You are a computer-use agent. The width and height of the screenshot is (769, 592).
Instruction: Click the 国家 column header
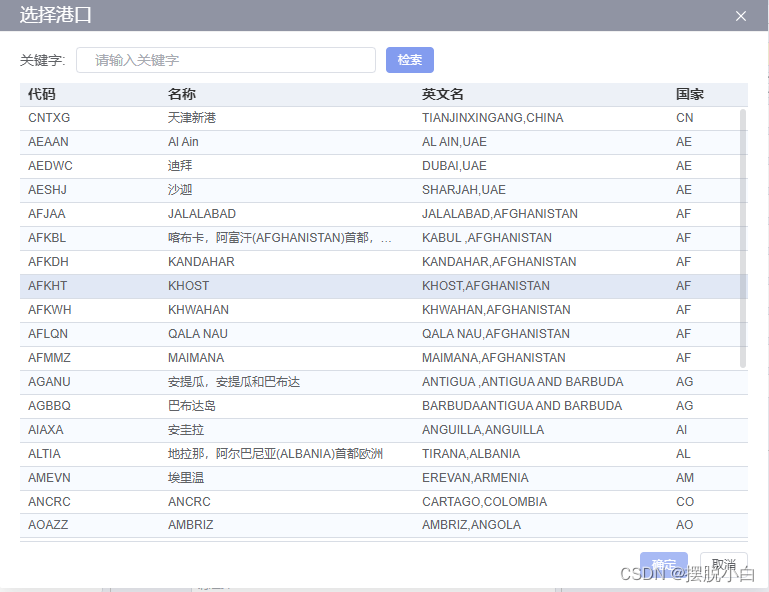[690, 94]
